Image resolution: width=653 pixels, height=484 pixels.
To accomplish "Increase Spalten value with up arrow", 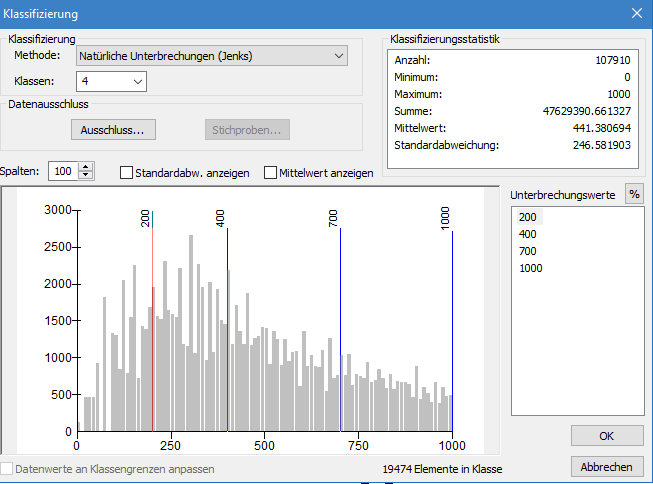I will pyautogui.click(x=85, y=167).
